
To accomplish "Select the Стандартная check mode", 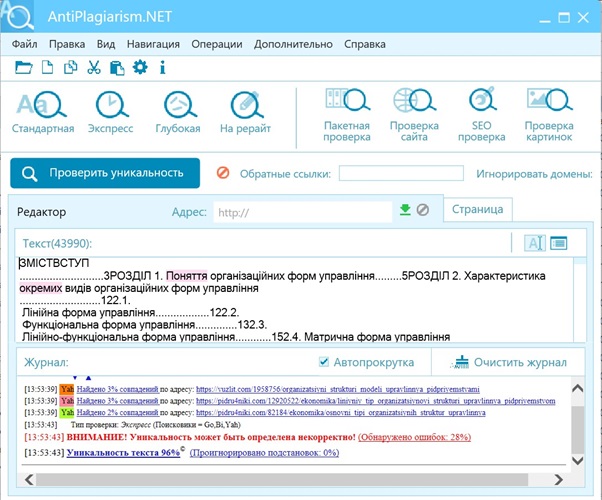I will point(43,113).
